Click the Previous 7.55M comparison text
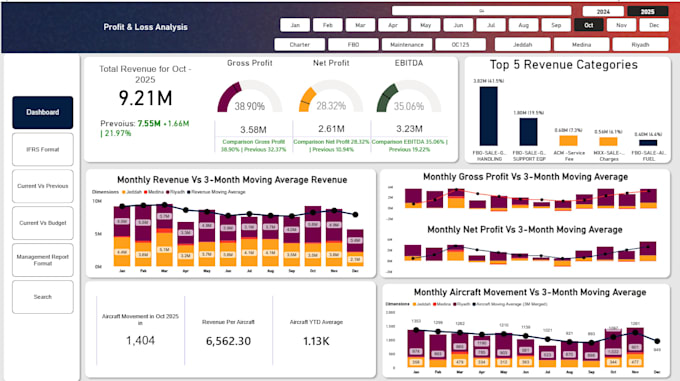680x381 pixels. [x=144, y=128]
